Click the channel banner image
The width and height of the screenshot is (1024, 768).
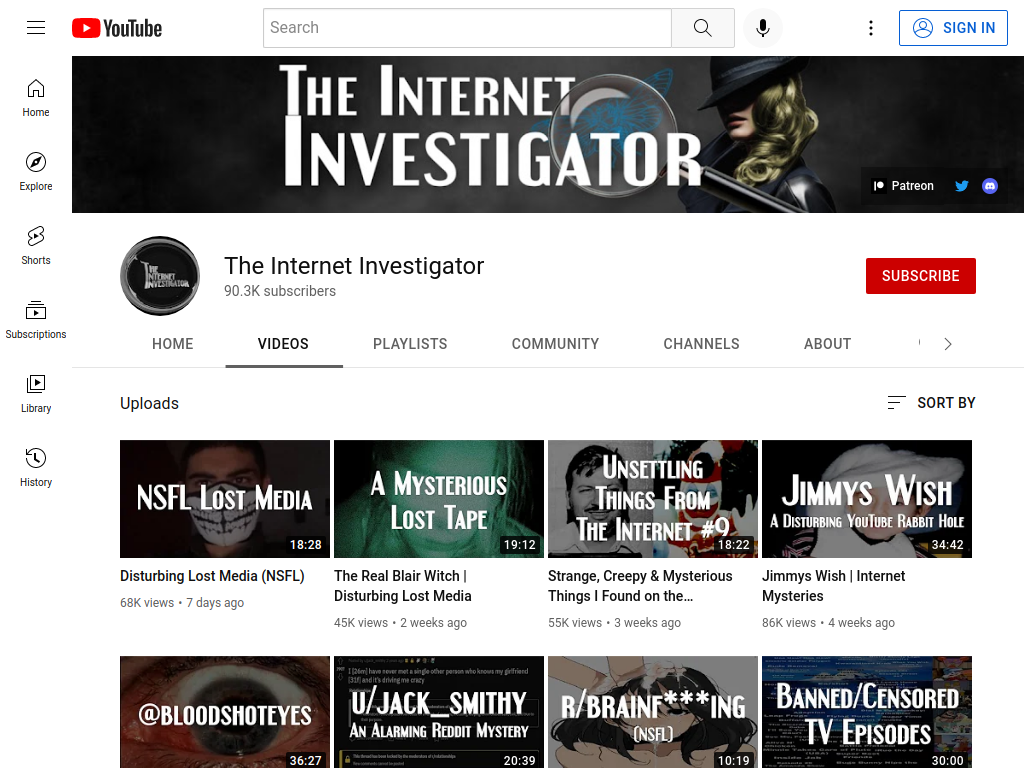(548, 135)
